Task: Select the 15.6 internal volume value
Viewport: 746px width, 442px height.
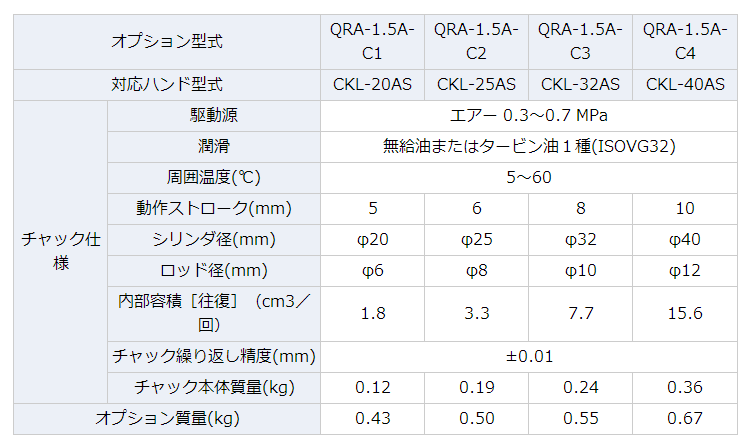Action: tap(685, 313)
